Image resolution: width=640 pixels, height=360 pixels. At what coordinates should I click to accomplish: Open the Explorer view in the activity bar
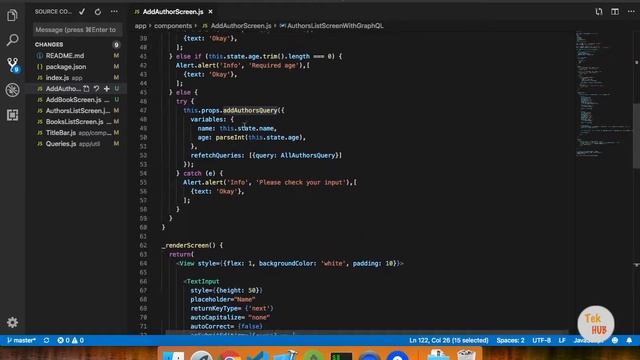12,15
